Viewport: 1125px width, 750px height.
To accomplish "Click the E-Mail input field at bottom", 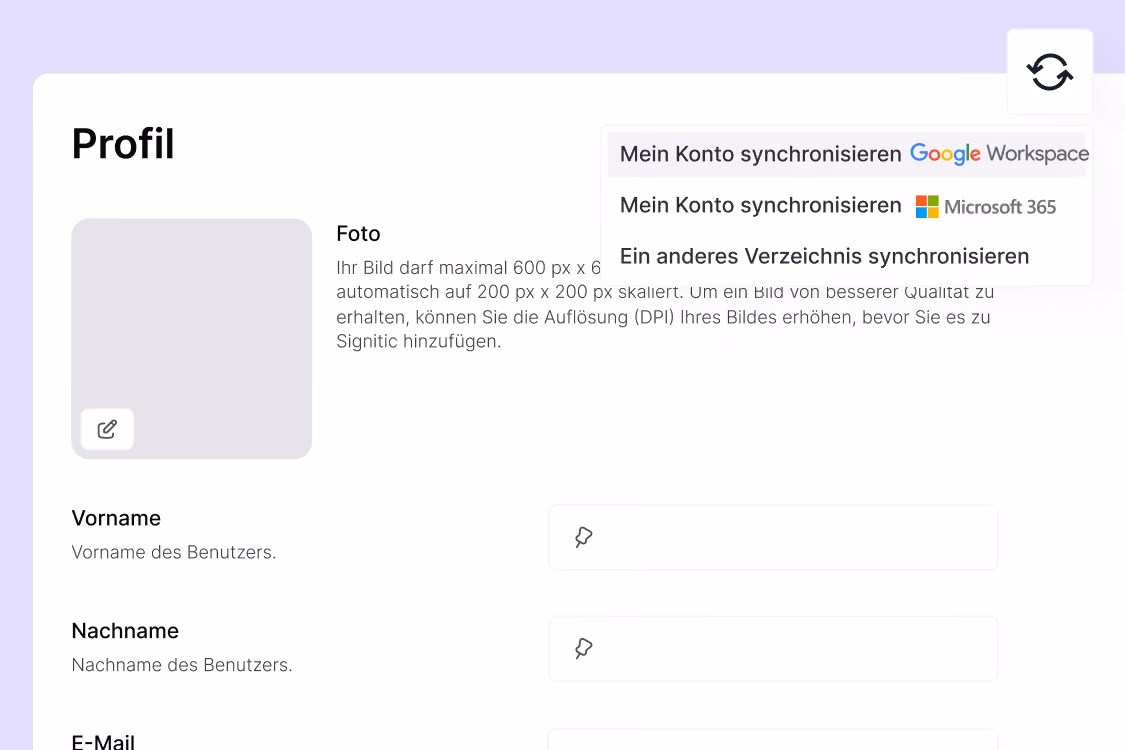I will [773, 740].
